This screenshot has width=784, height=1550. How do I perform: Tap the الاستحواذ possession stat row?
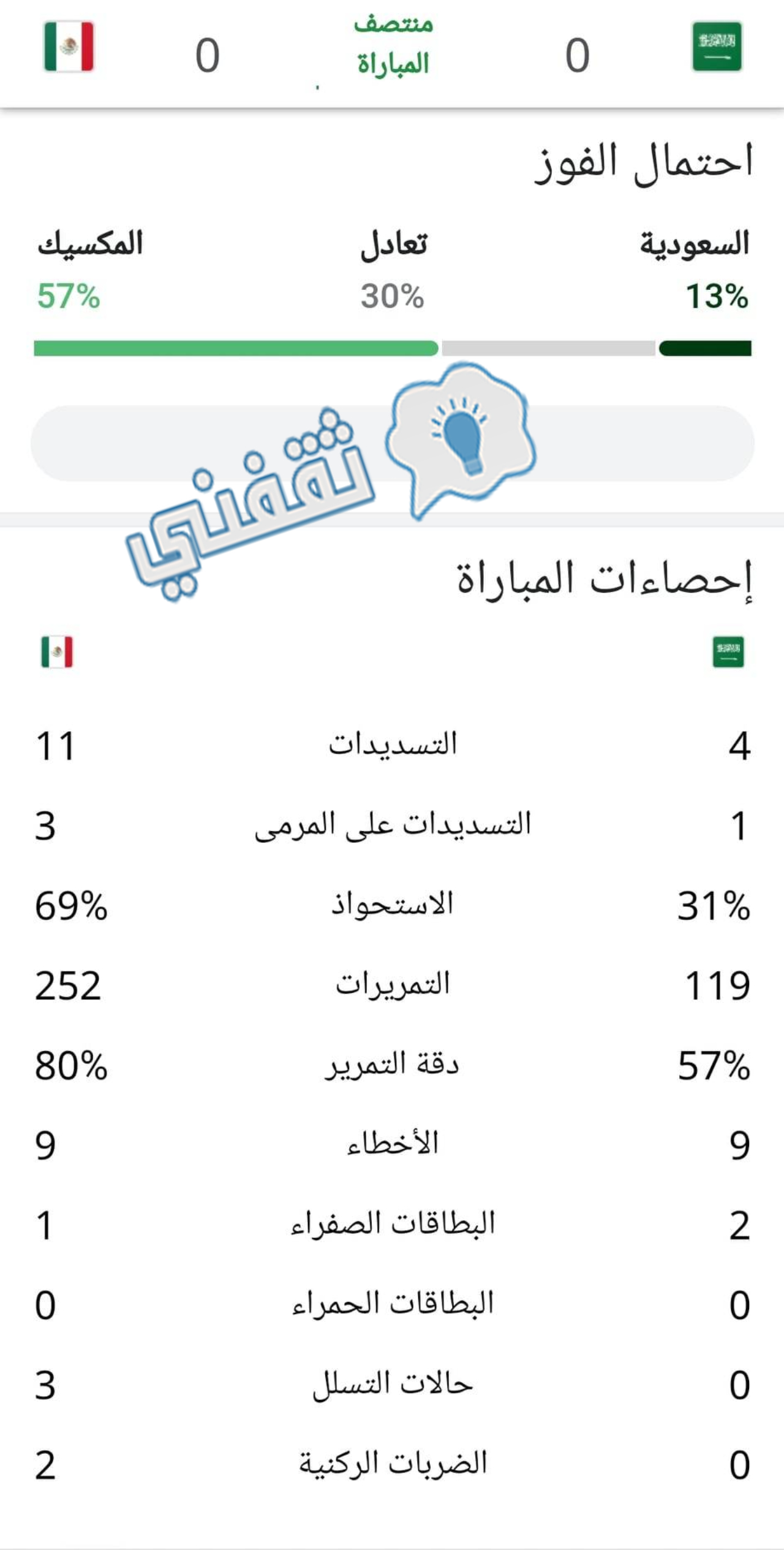pos(392,905)
